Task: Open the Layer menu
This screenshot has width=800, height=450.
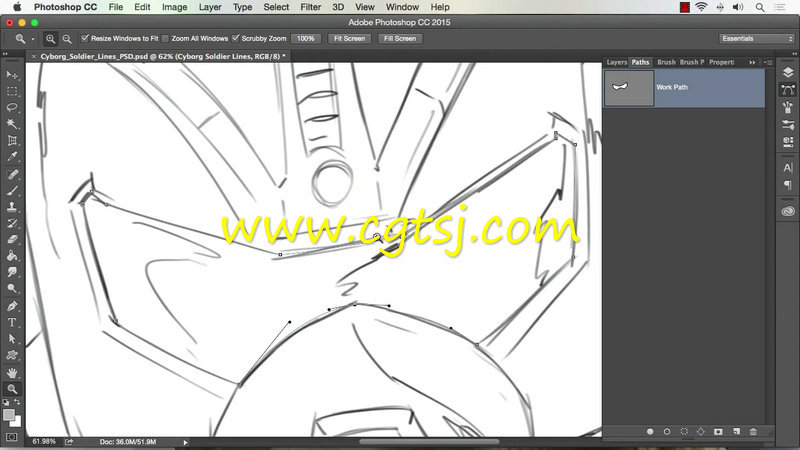Action: [x=210, y=7]
